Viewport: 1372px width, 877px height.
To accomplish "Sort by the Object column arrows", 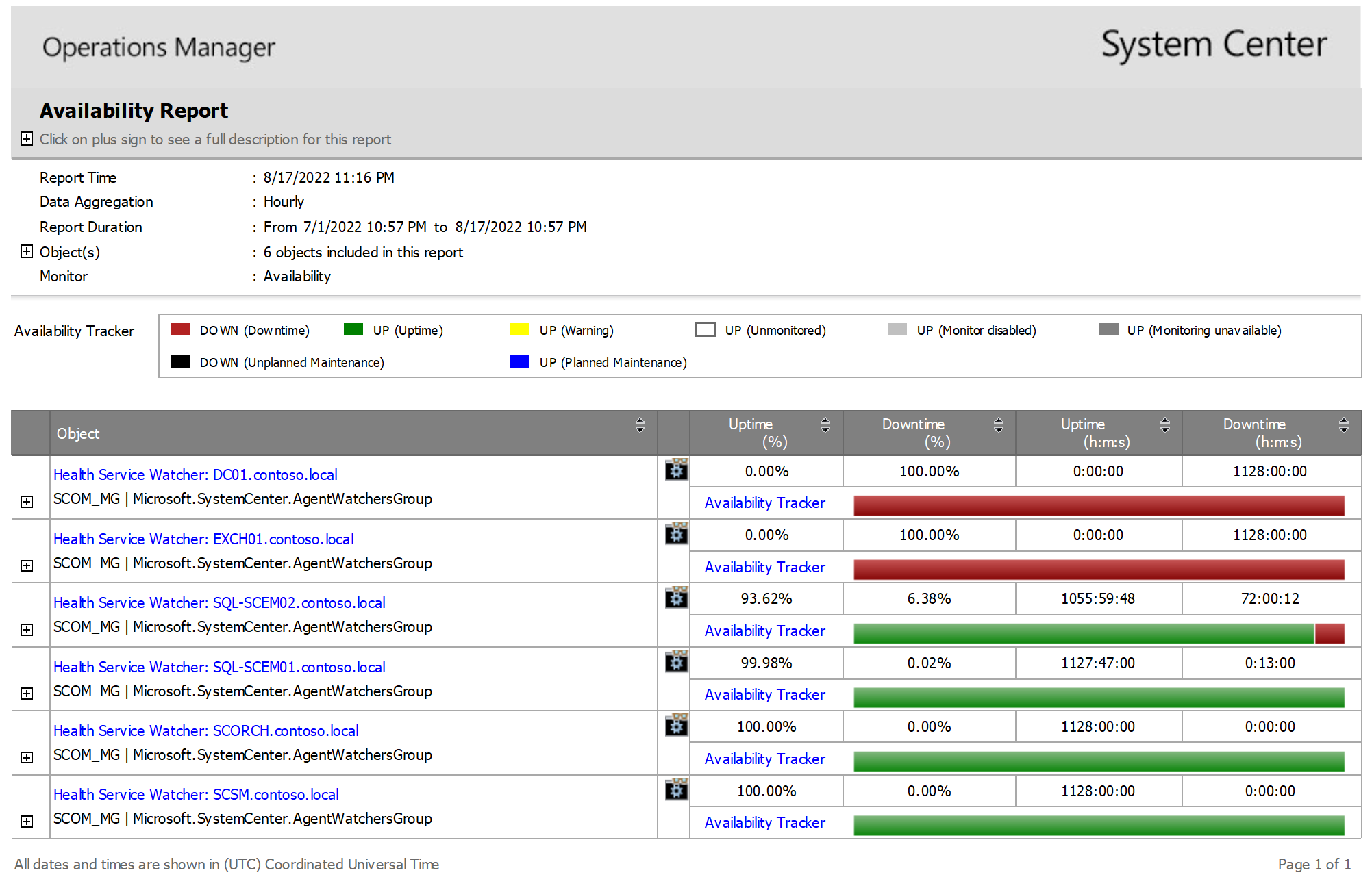I will 640,425.
